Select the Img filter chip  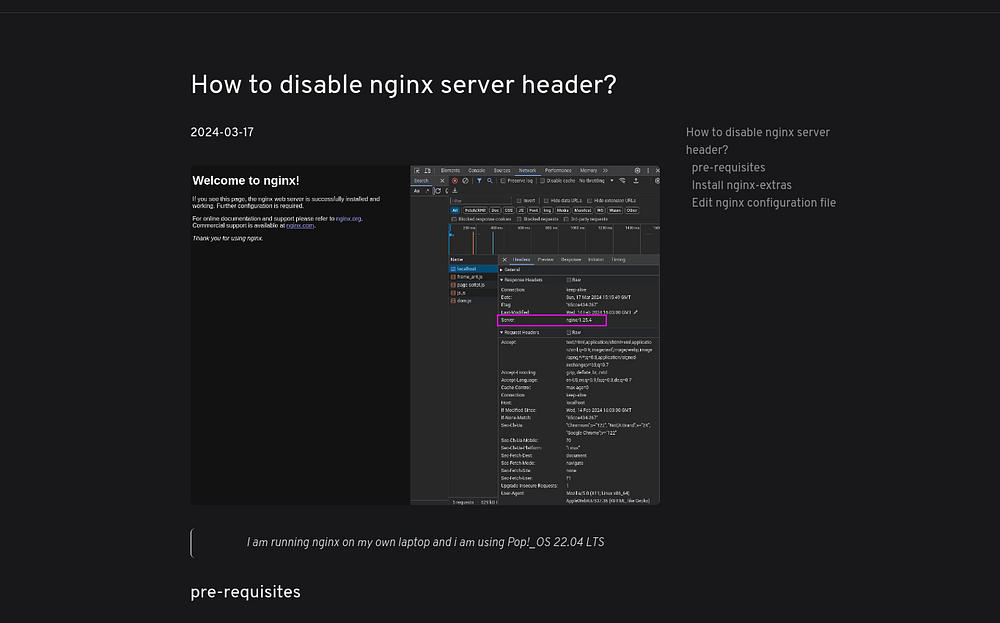[548, 210]
